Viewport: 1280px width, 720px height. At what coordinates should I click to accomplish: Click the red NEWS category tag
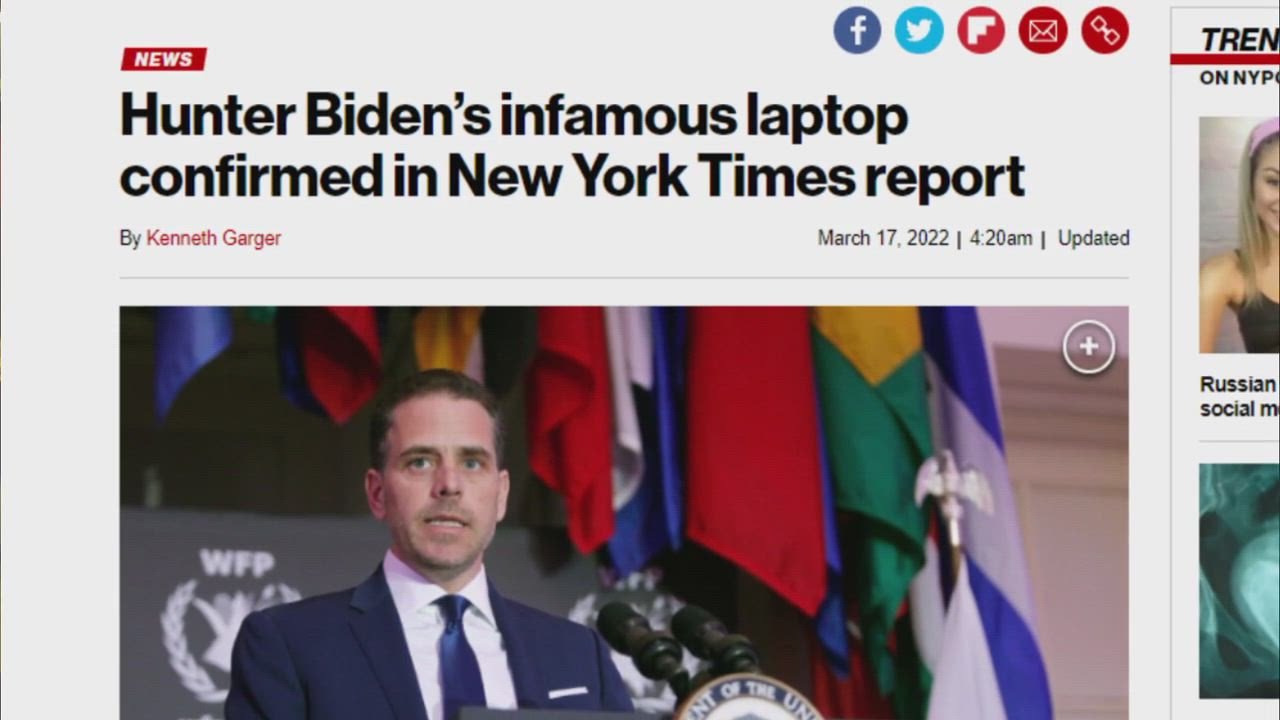pos(163,59)
